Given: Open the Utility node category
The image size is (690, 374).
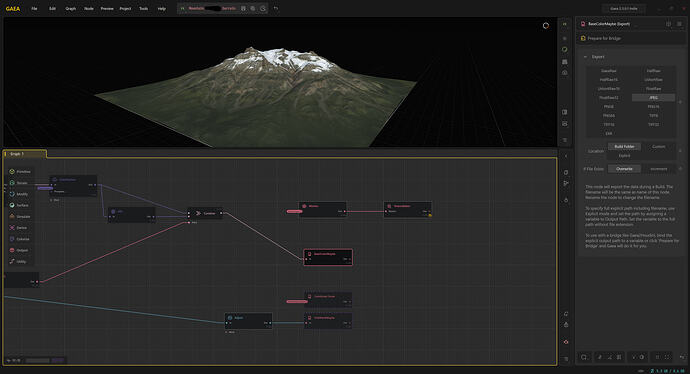Looking at the screenshot, I should (x=19, y=261).
